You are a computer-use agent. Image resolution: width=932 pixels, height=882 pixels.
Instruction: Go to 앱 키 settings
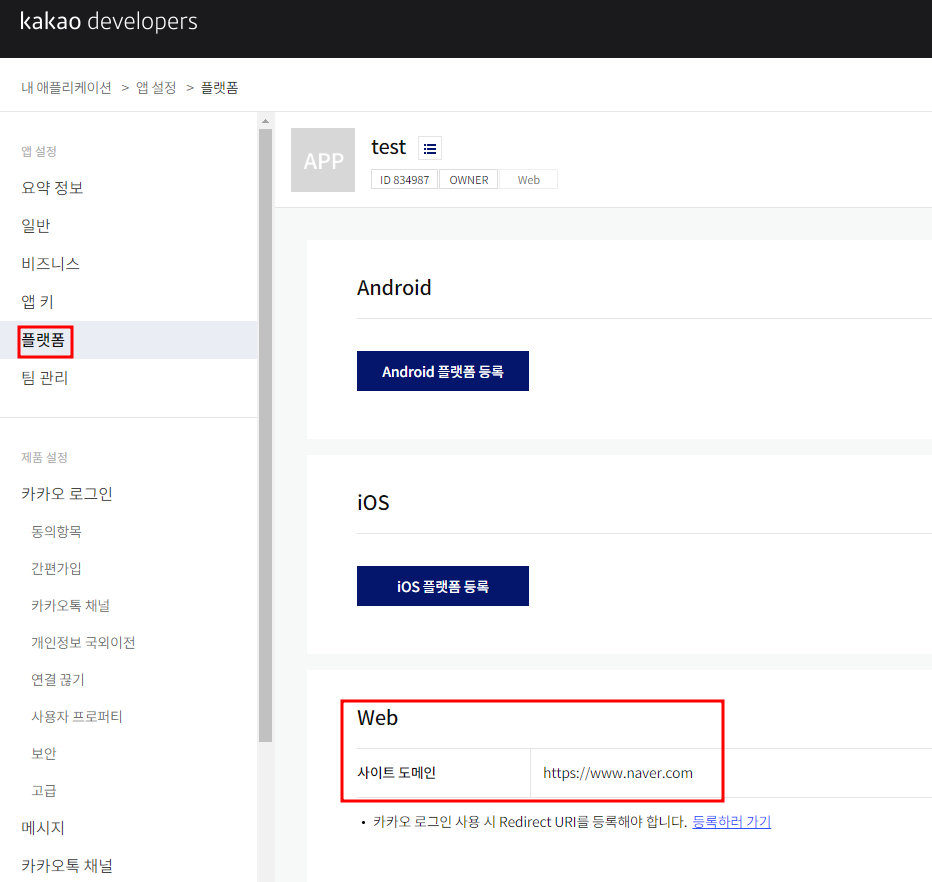pos(37,302)
